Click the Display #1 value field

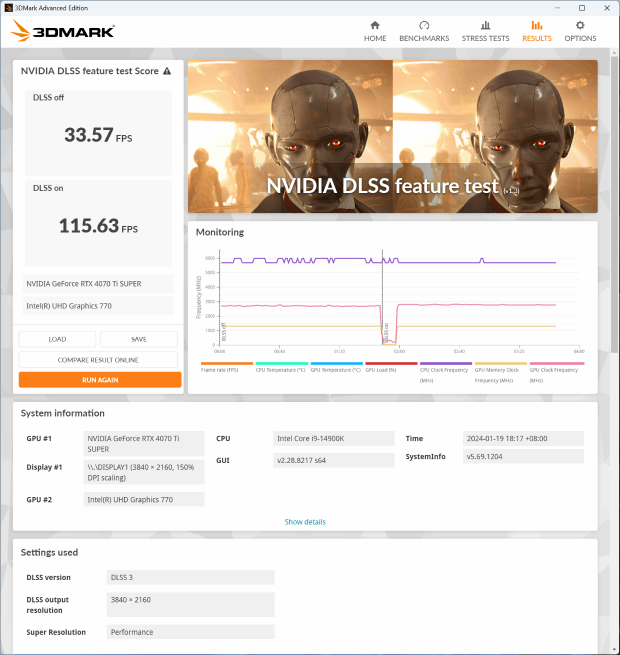(144, 472)
